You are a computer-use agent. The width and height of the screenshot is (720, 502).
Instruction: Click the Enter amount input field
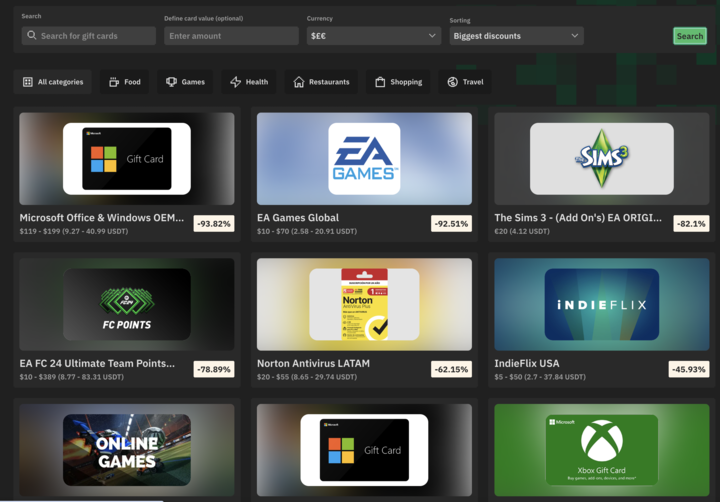click(x=231, y=36)
